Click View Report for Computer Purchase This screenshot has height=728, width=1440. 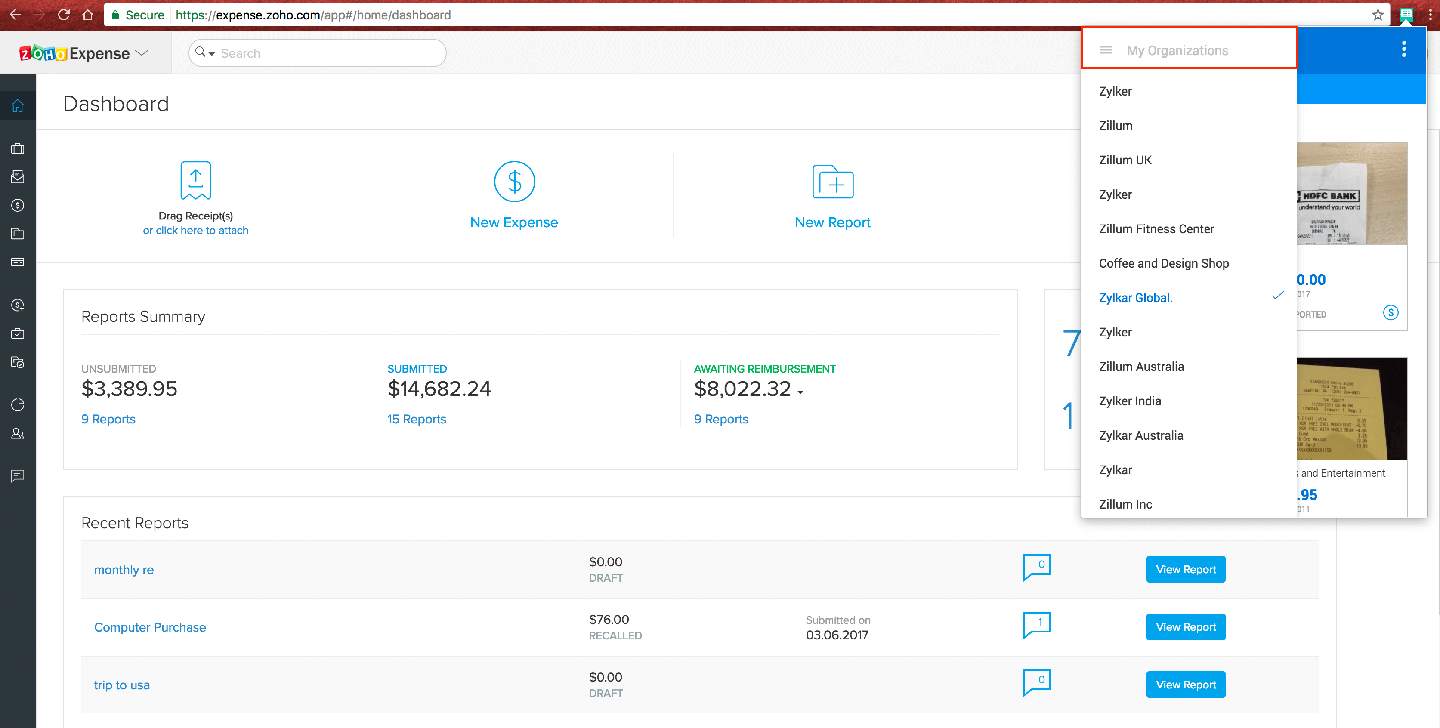pos(1186,627)
